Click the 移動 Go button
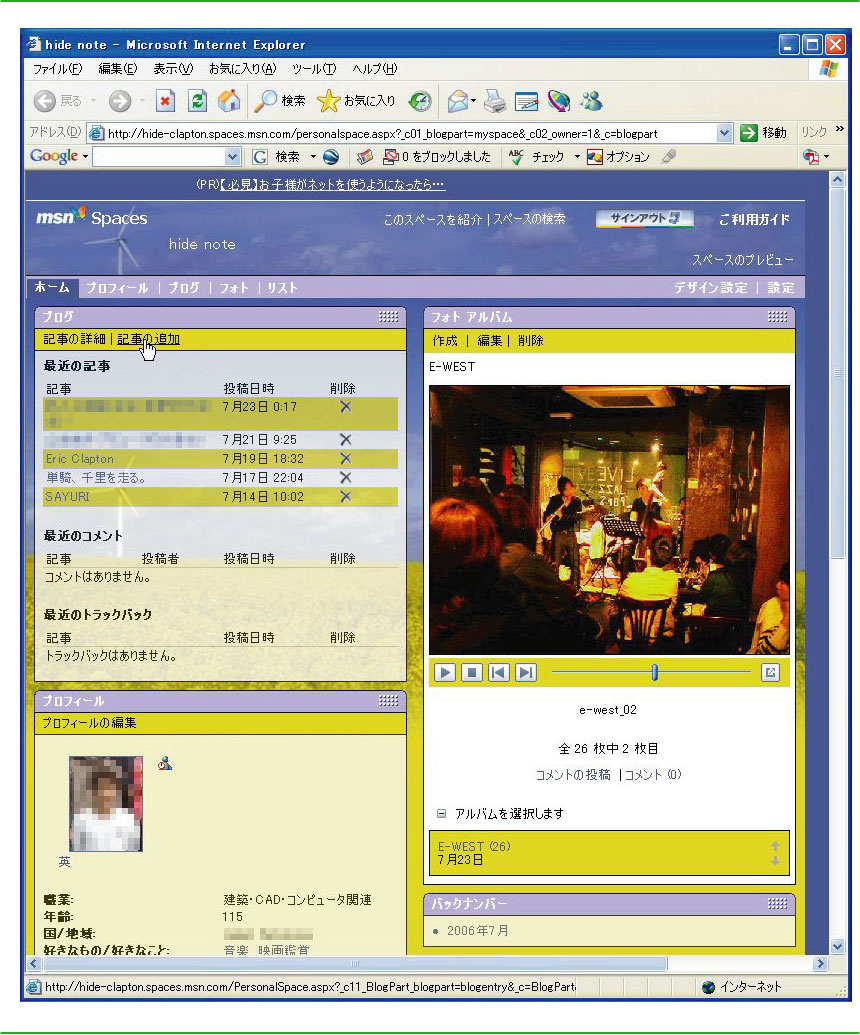The image size is (860, 1035). tap(764, 133)
